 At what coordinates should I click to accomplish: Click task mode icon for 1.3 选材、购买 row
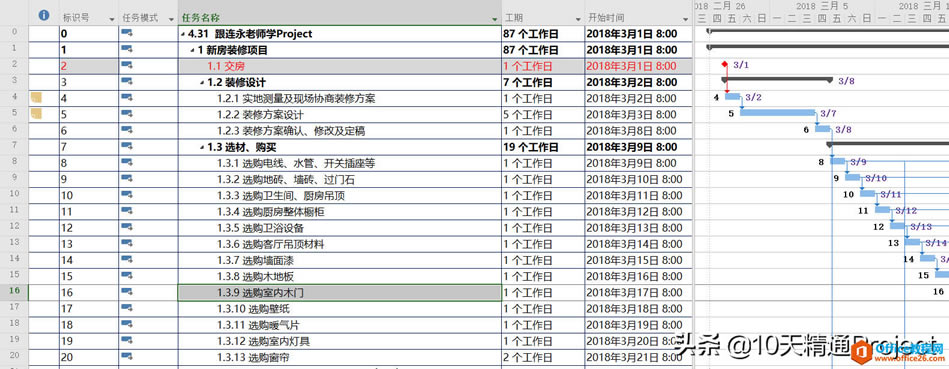click(x=128, y=146)
